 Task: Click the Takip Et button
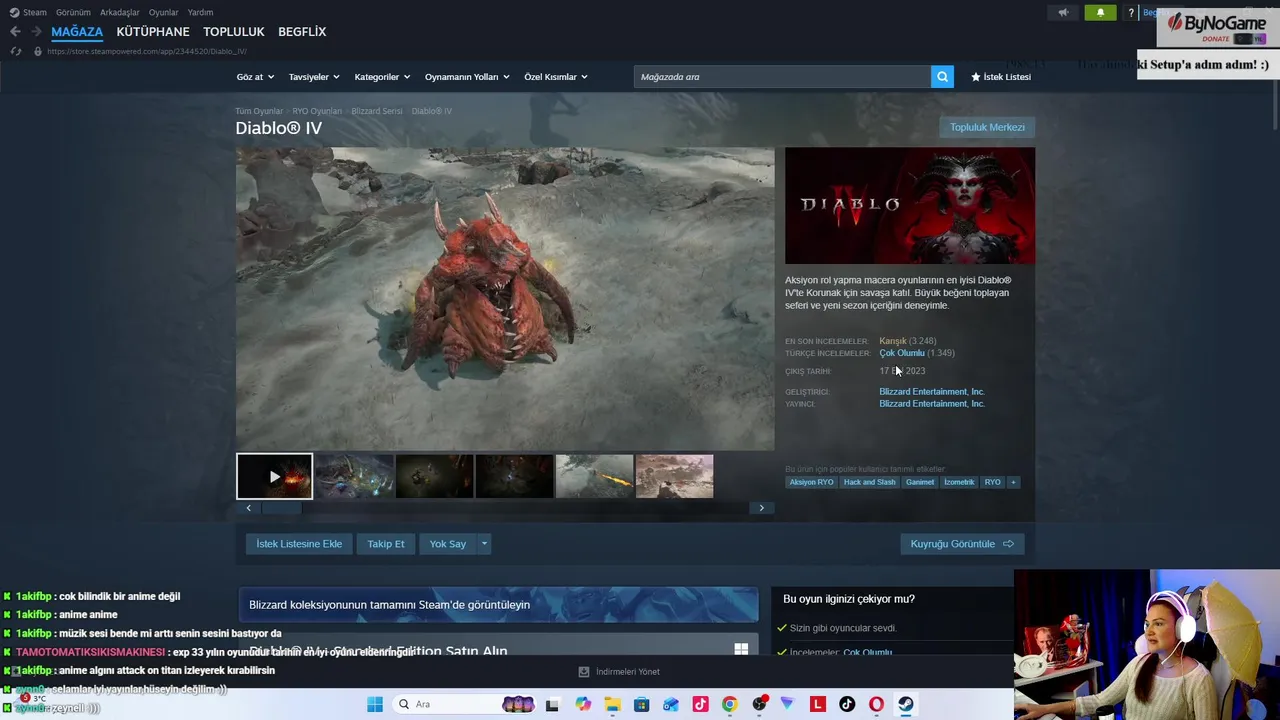pos(386,544)
